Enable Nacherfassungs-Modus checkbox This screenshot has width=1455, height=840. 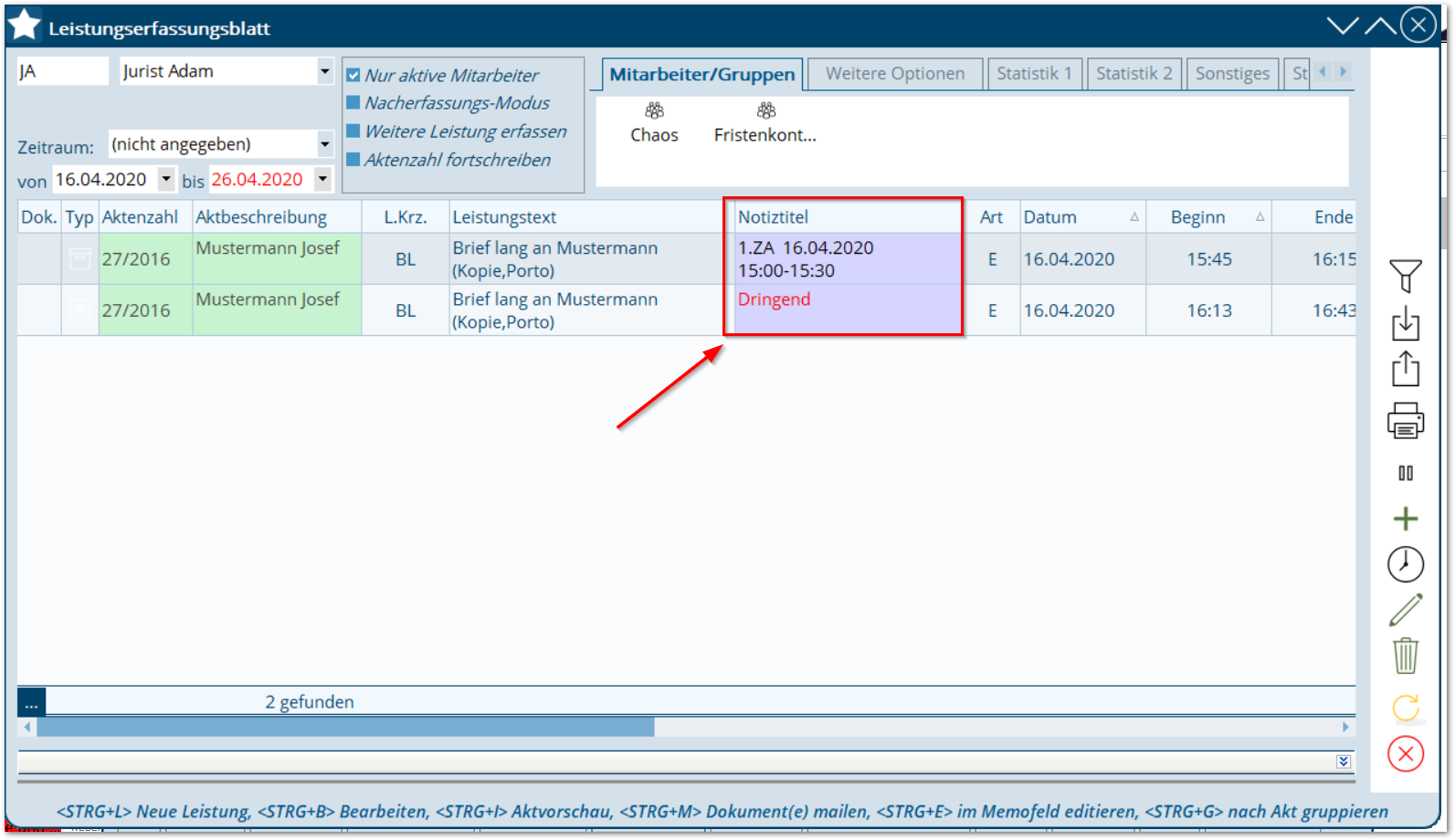click(x=353, y=102)
